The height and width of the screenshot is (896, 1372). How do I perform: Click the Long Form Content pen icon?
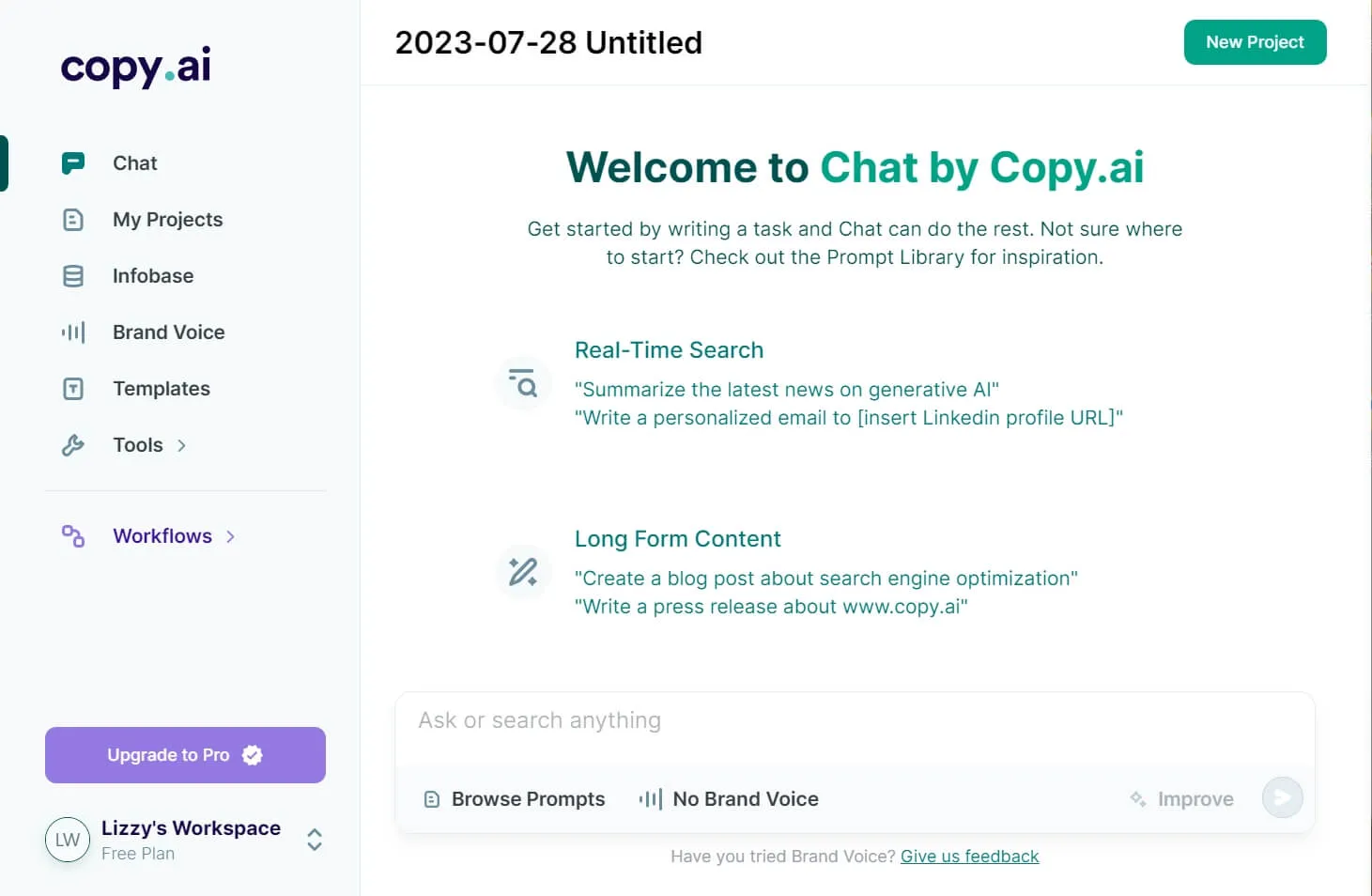(523, 571)
